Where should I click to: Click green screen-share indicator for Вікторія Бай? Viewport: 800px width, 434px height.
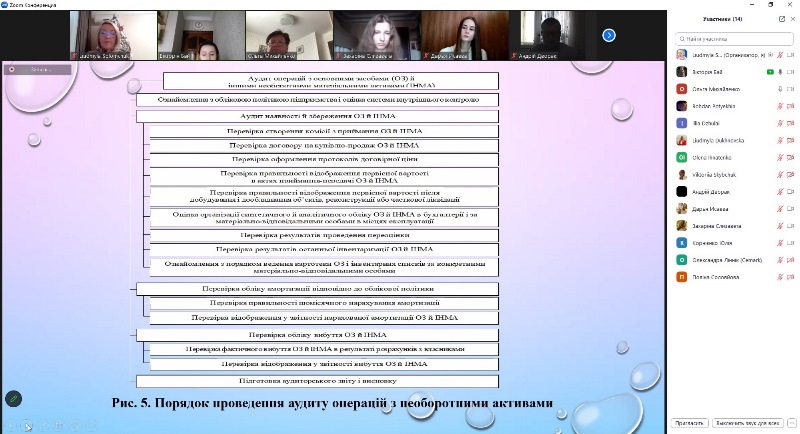(x=770, y=72)
